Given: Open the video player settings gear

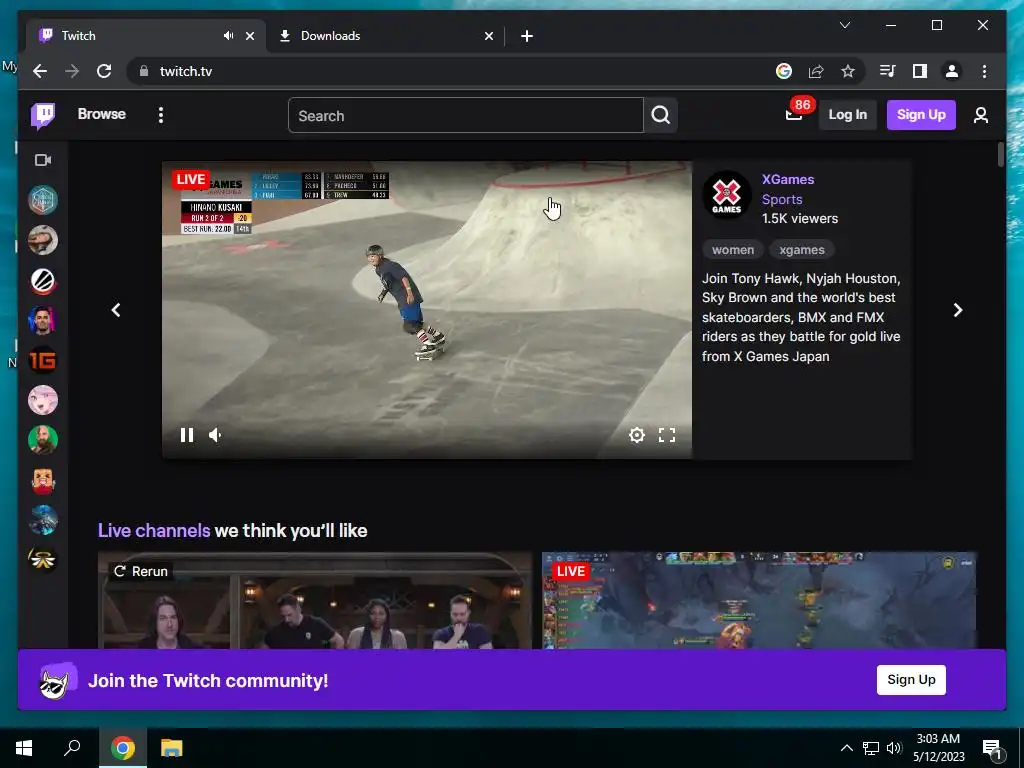Looking at the screenshot, I should click(x=637, y=435).
